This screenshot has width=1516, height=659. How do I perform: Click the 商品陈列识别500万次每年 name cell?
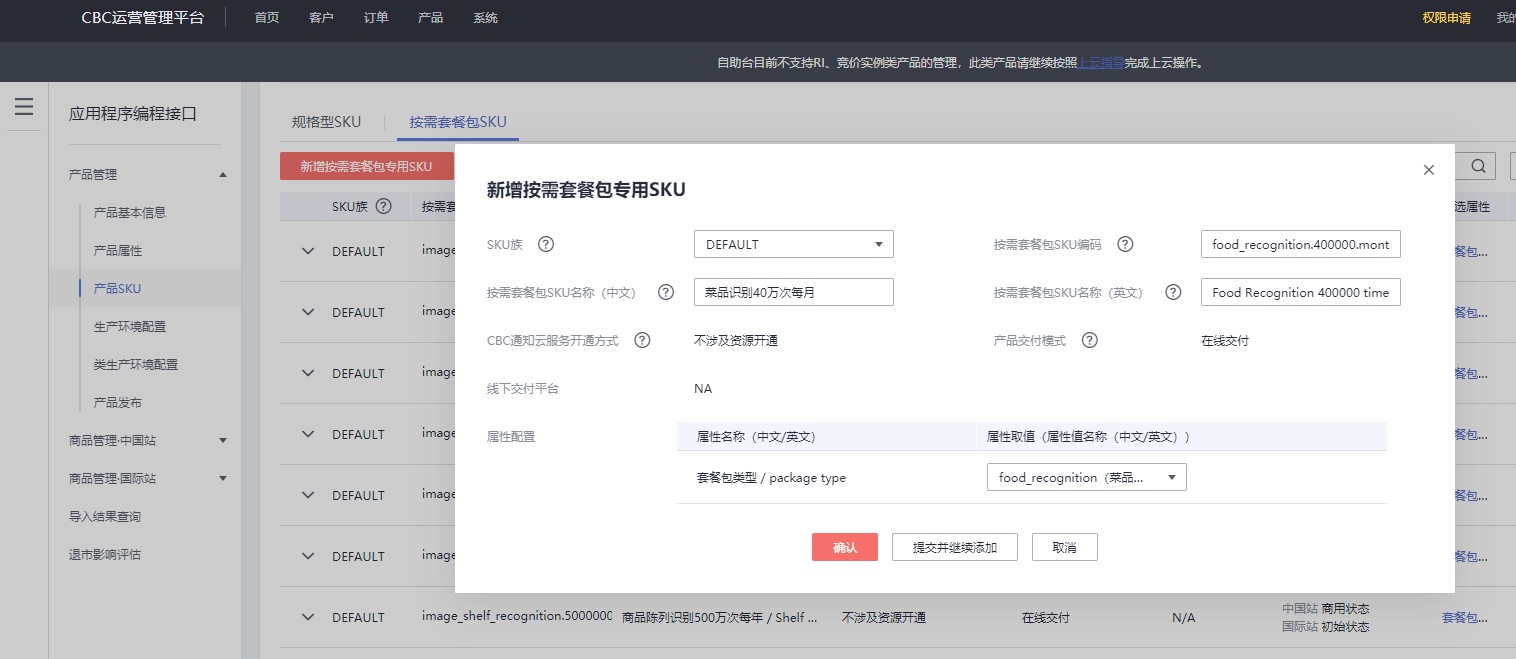point(720,617)
